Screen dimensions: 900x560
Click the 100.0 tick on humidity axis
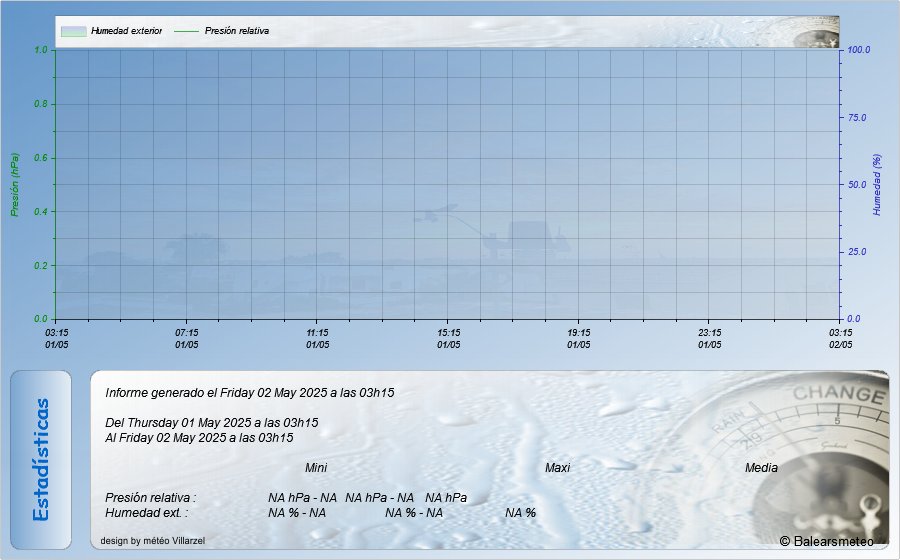pos(859,50)
